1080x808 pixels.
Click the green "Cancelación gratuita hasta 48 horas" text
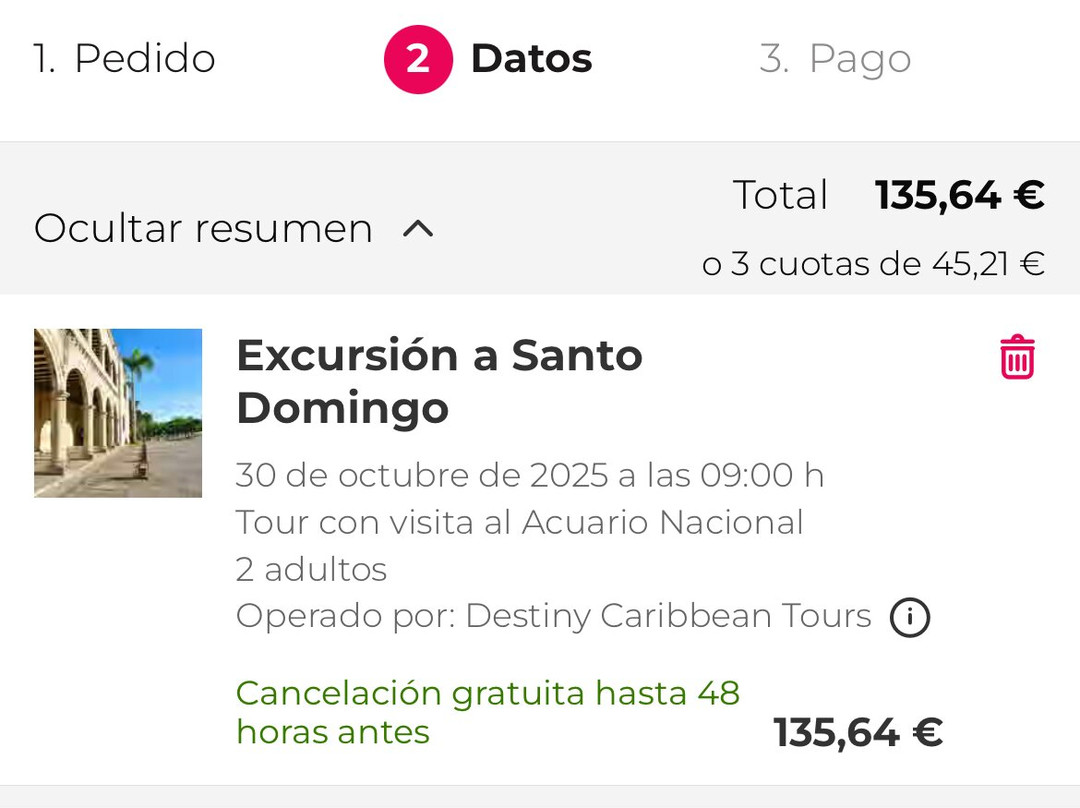487,712
